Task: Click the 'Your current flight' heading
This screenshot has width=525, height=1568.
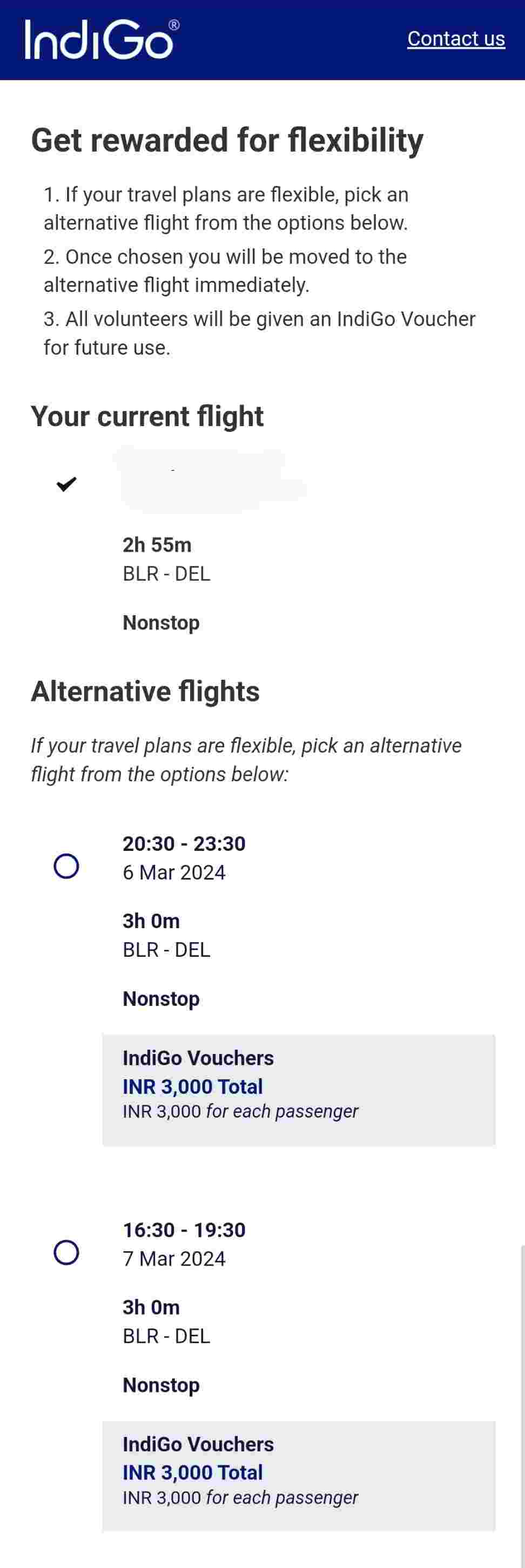Action: 147,416
